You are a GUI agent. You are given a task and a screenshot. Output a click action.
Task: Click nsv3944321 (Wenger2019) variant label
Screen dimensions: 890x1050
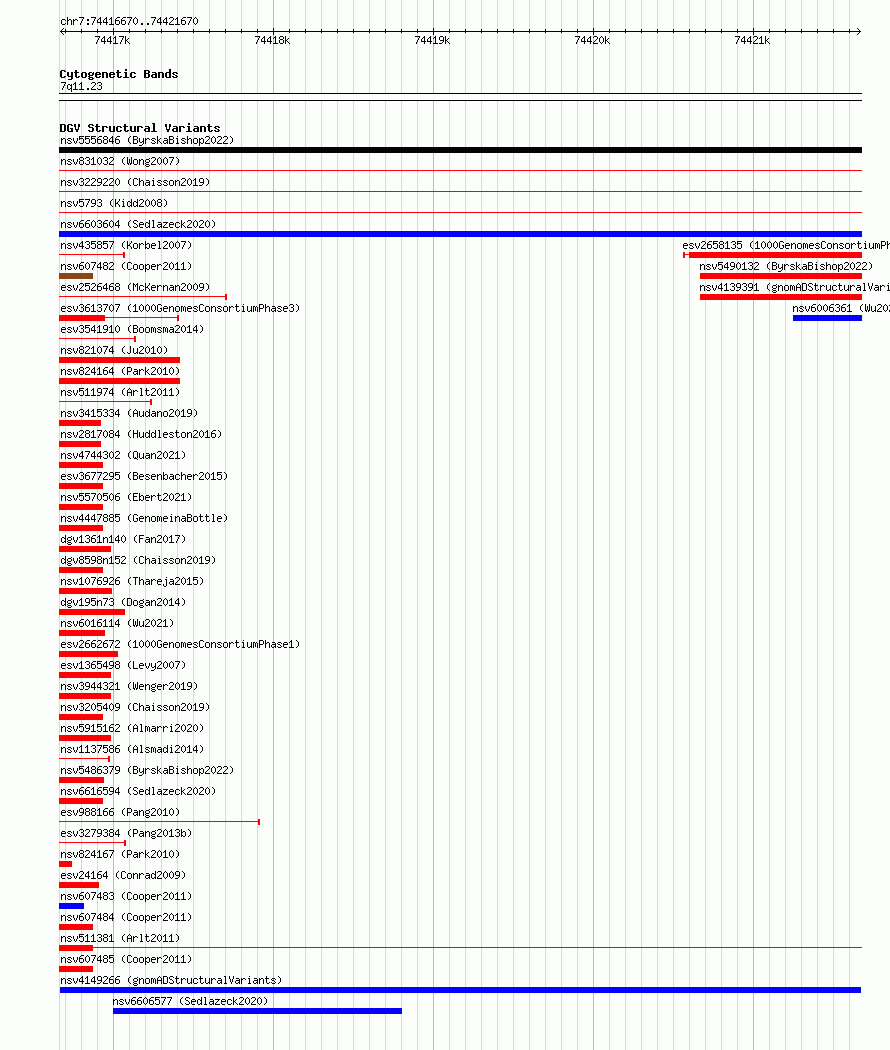click(129, 686)
